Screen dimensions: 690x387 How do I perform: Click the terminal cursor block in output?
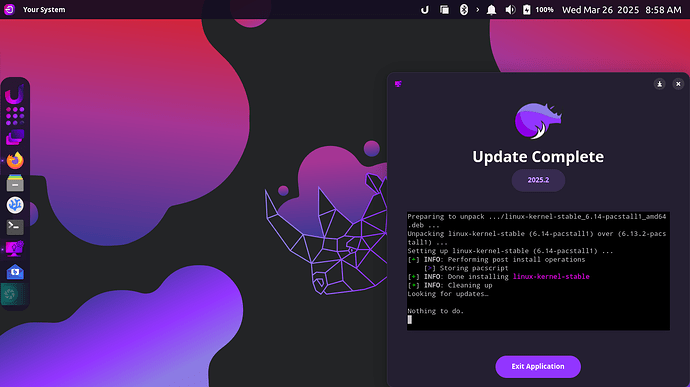pyautogui.click(x=410, y=320)
